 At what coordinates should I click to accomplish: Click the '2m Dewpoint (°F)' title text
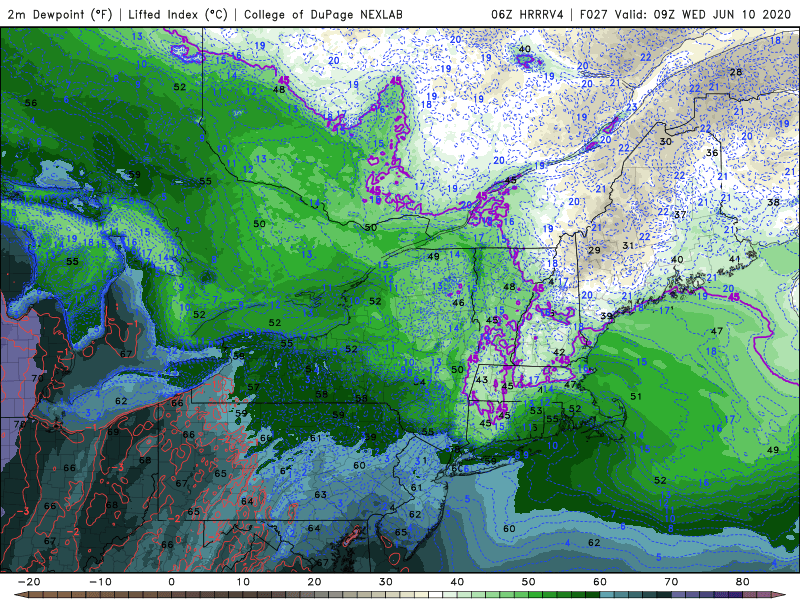coord(59,14)
